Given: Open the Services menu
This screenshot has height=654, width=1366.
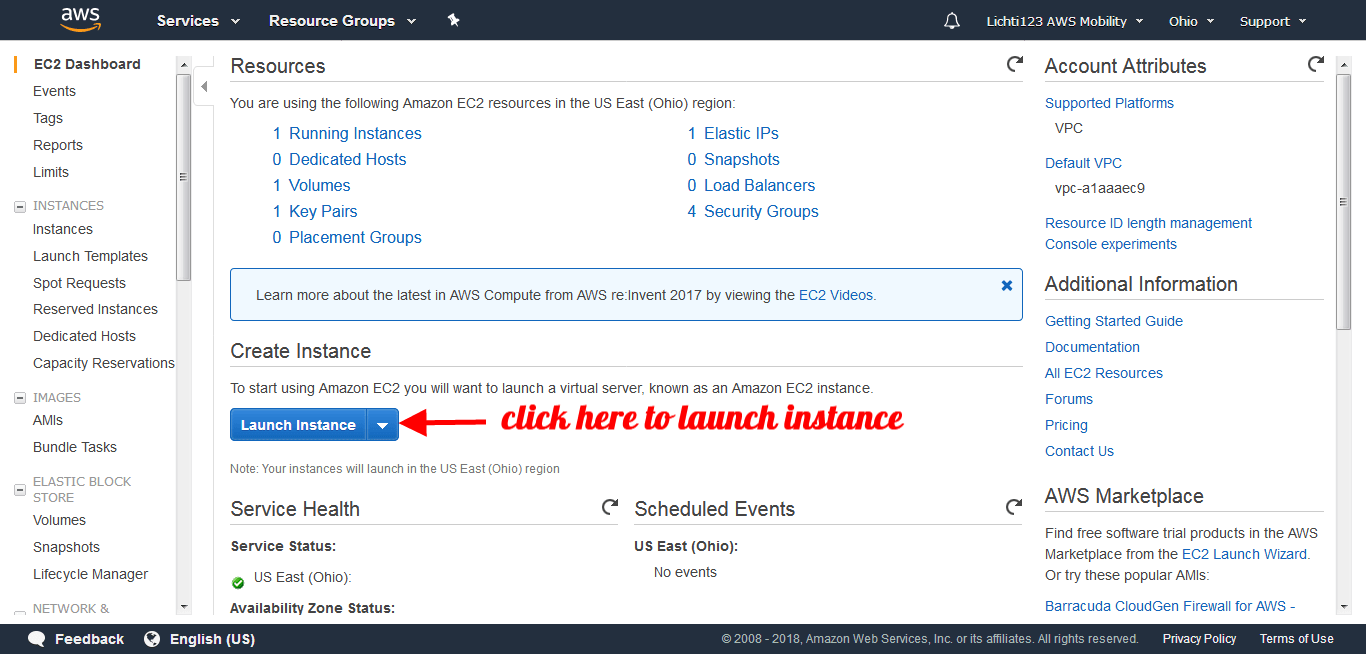Looking at the screenshot, I should [198, 21].
